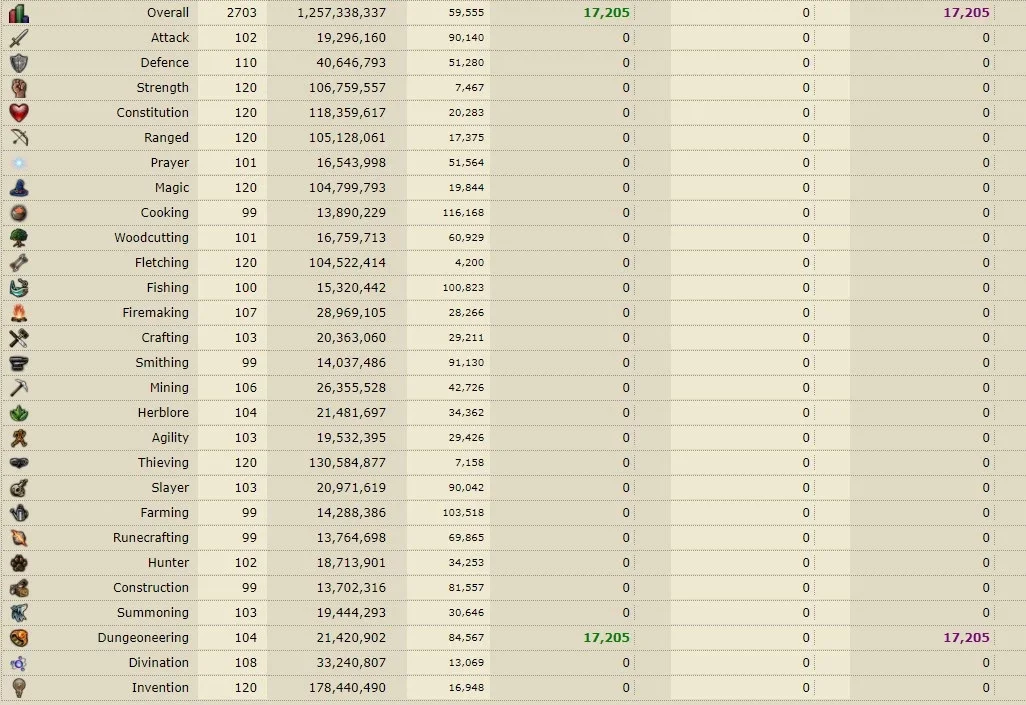Click purple 17,205 in Overall row

tap(966, 12)
